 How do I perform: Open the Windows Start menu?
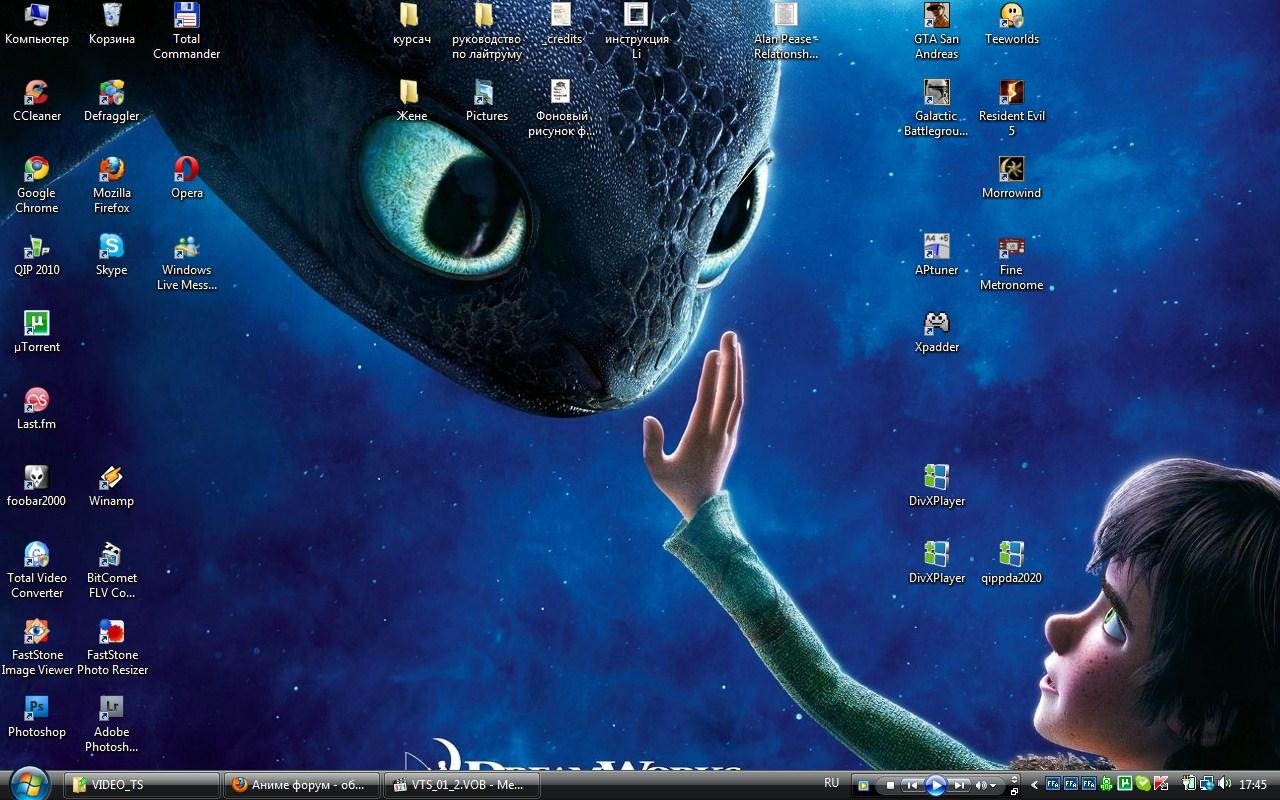tap(29, 783)
